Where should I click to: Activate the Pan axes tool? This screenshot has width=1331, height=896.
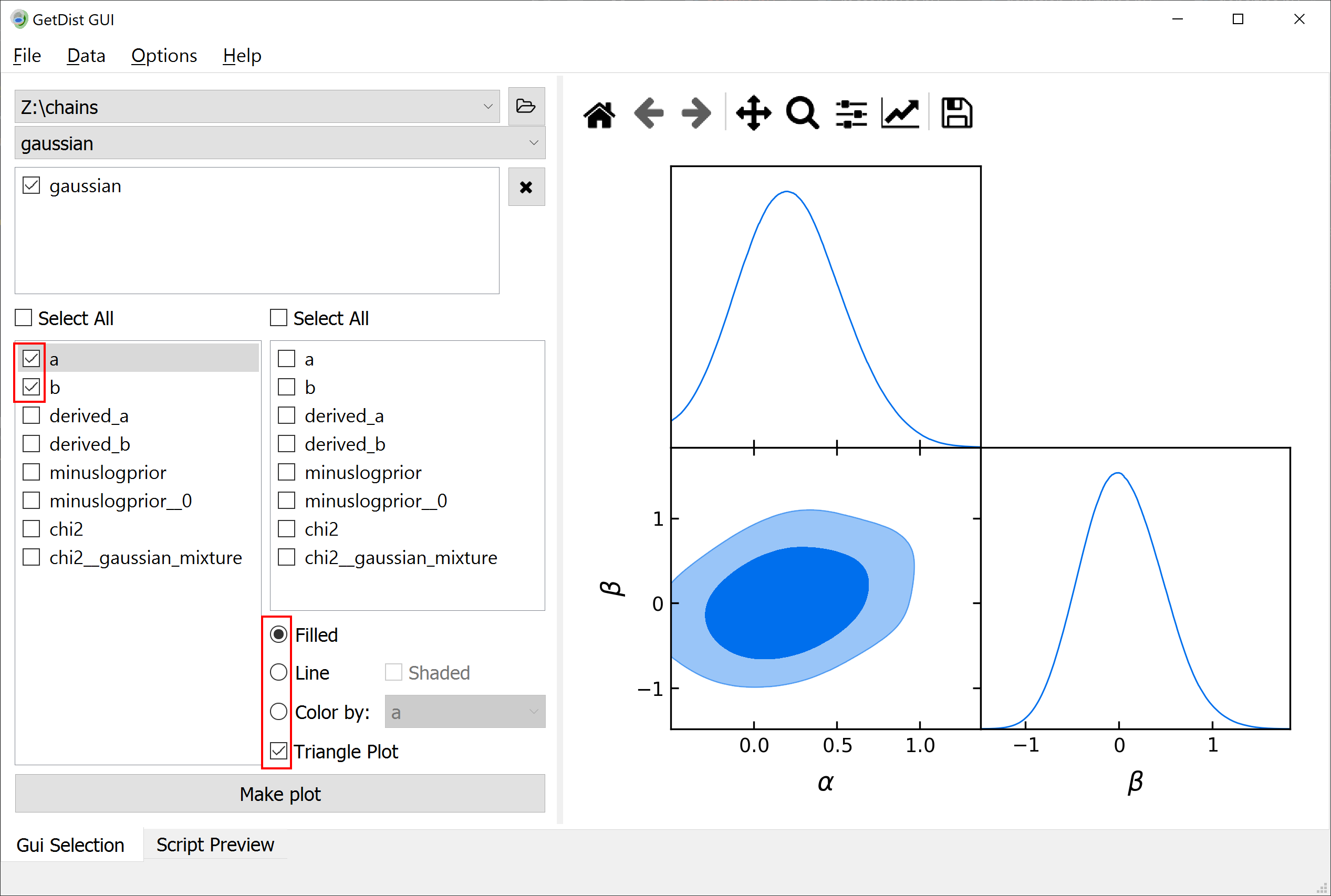coord(753,113)
